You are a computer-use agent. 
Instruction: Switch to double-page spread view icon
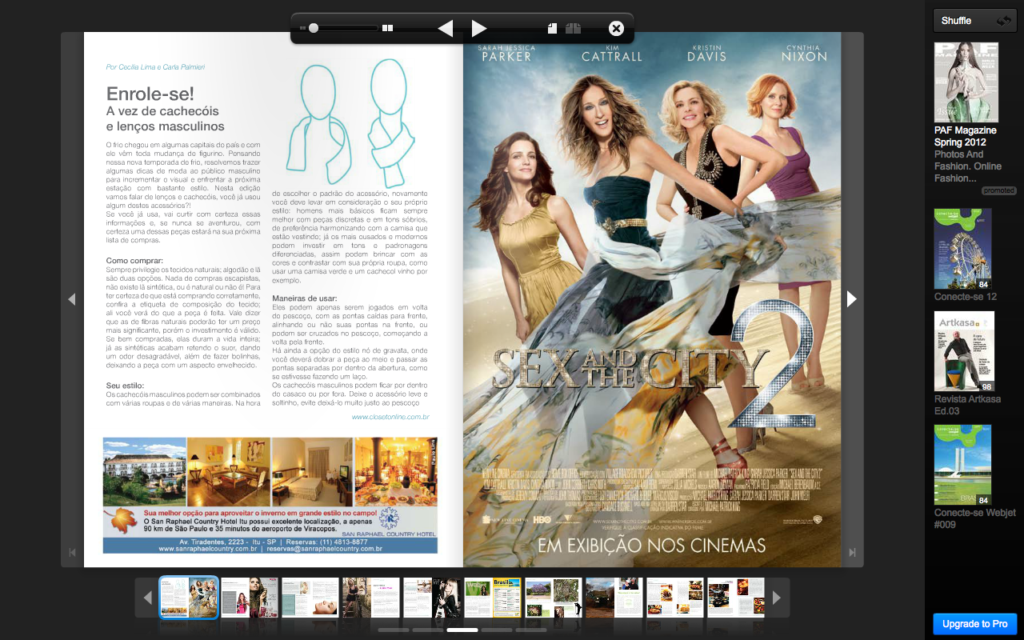[573, 28]
